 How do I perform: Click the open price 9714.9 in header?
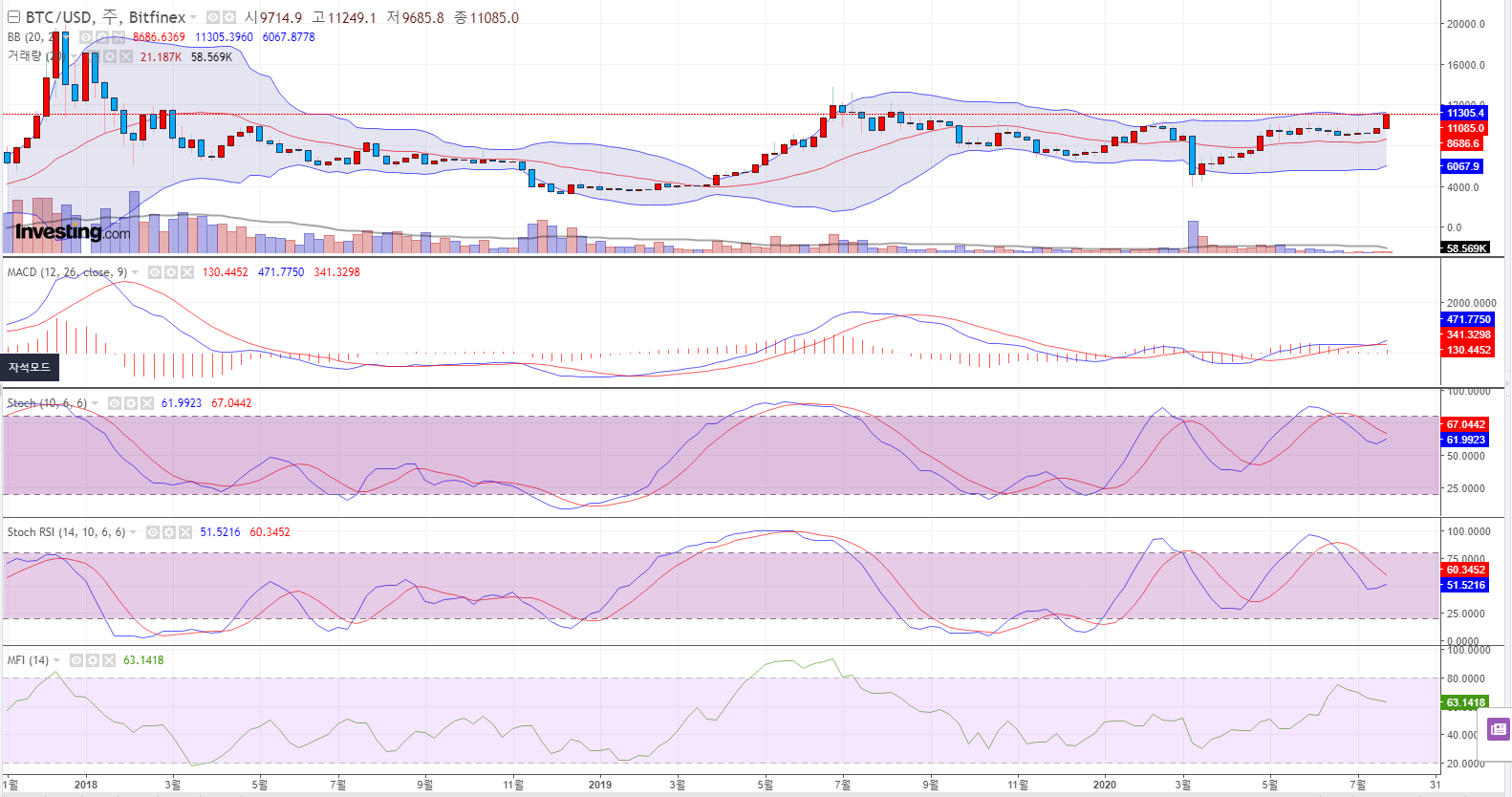click(281, 18)
